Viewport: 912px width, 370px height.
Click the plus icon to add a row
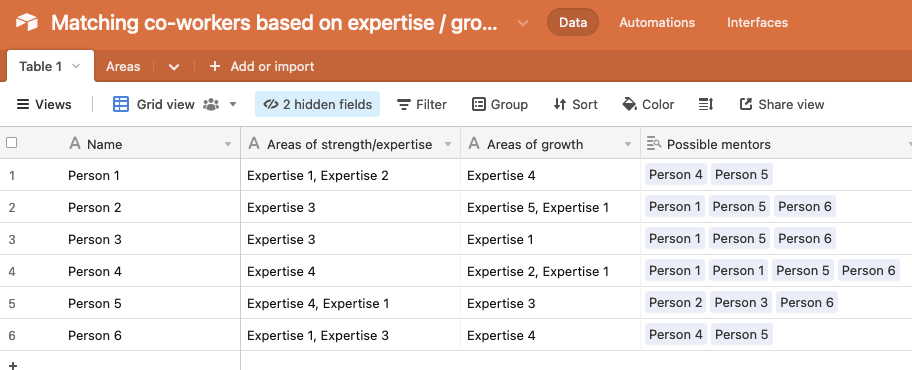click(x=12, y=365)
